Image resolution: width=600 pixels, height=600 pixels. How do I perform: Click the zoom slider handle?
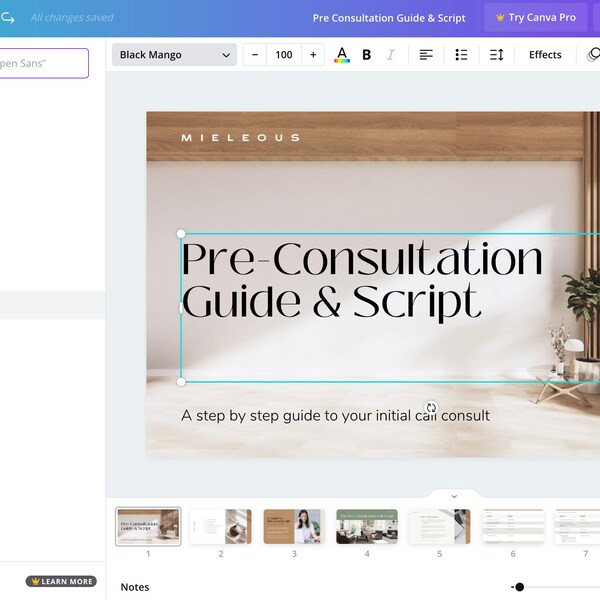click(x=519, y=587)
